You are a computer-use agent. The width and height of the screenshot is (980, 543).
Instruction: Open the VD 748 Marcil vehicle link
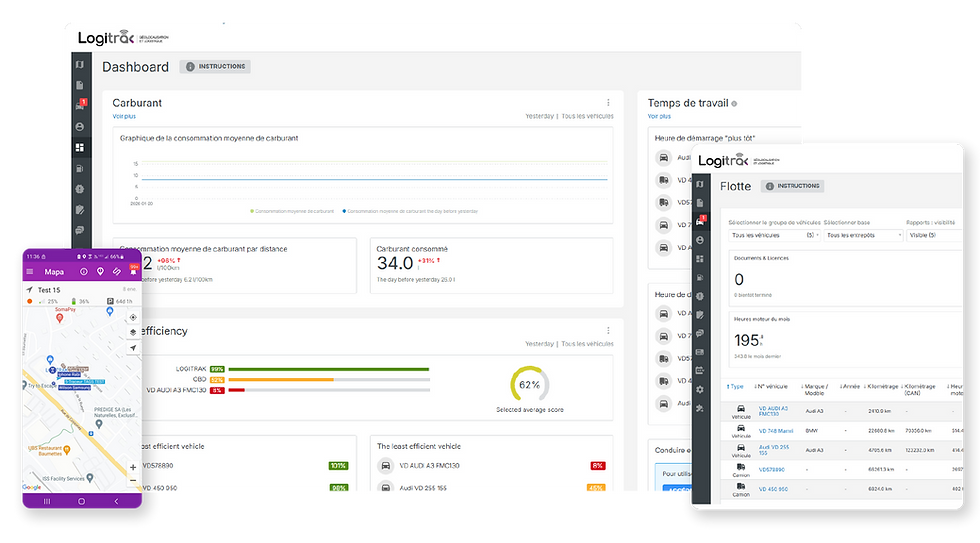[x=776, y=431]
